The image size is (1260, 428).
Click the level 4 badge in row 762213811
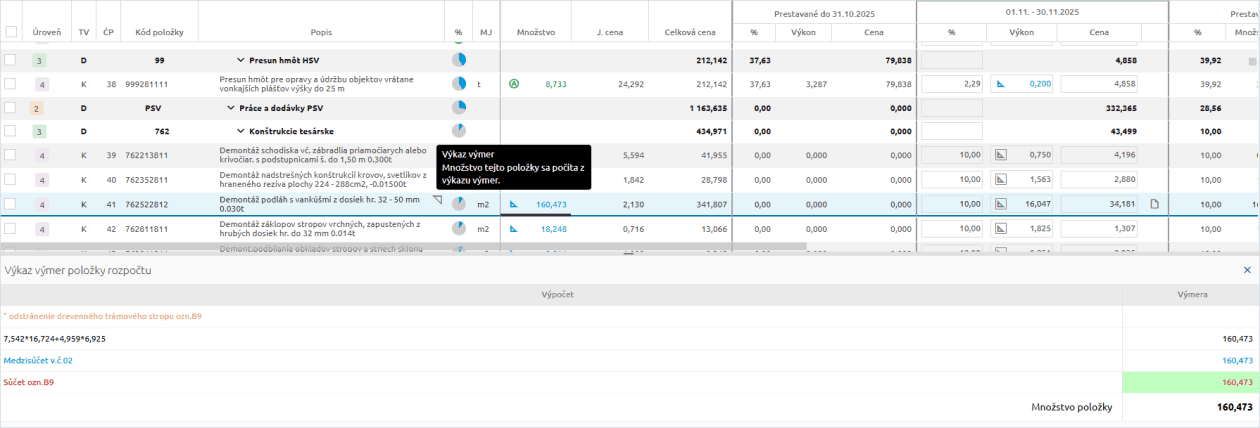pyautogui.click(x=42, y=156)
